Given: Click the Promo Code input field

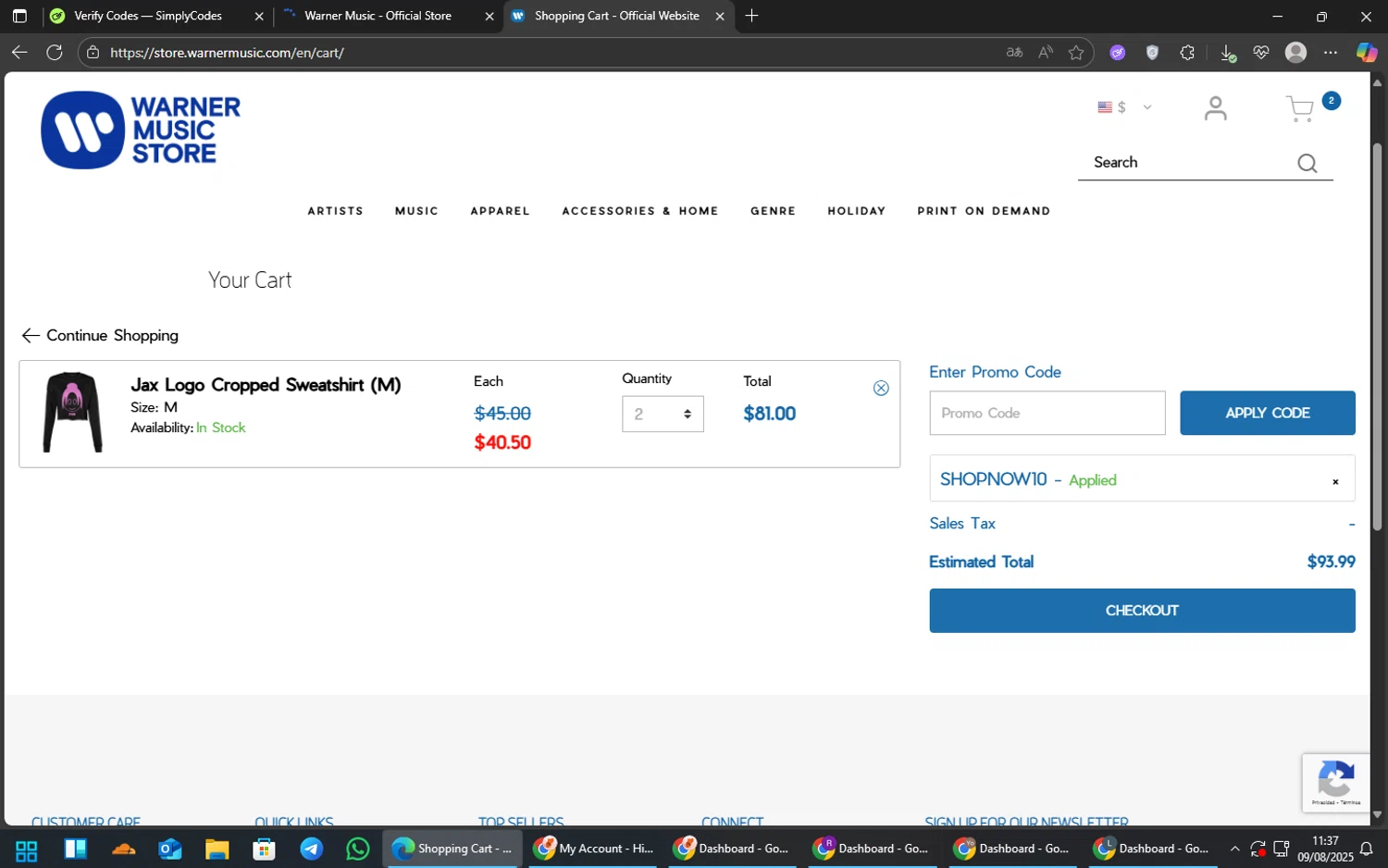Looking at the screenshot, I should (x=1047, y=413).
